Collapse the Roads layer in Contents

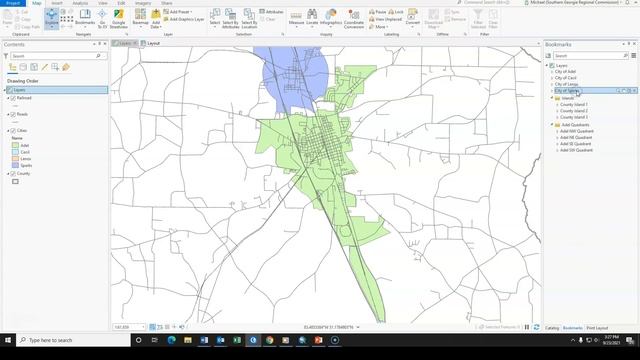coord(8,115)
